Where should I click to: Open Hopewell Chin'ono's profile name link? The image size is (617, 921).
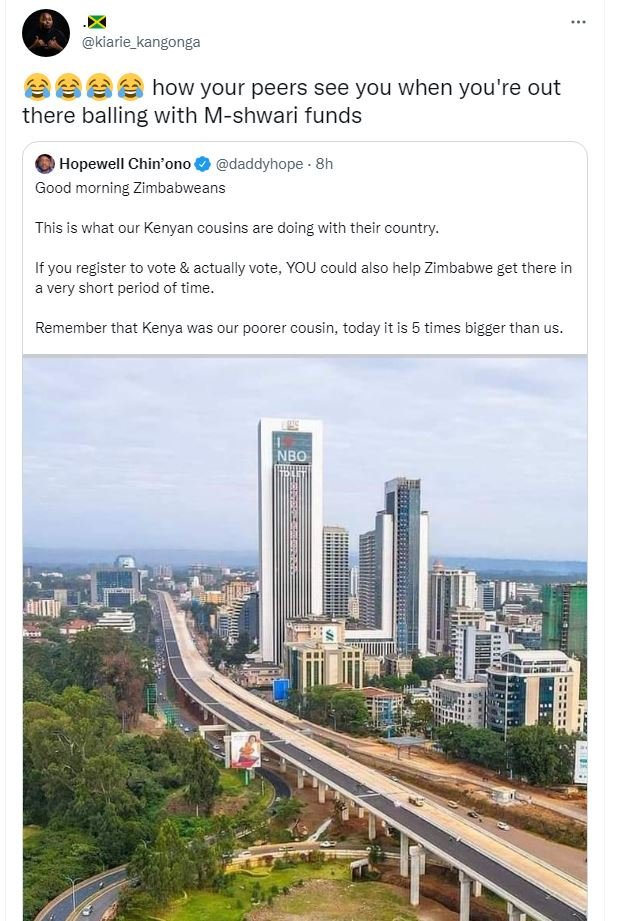125,164
